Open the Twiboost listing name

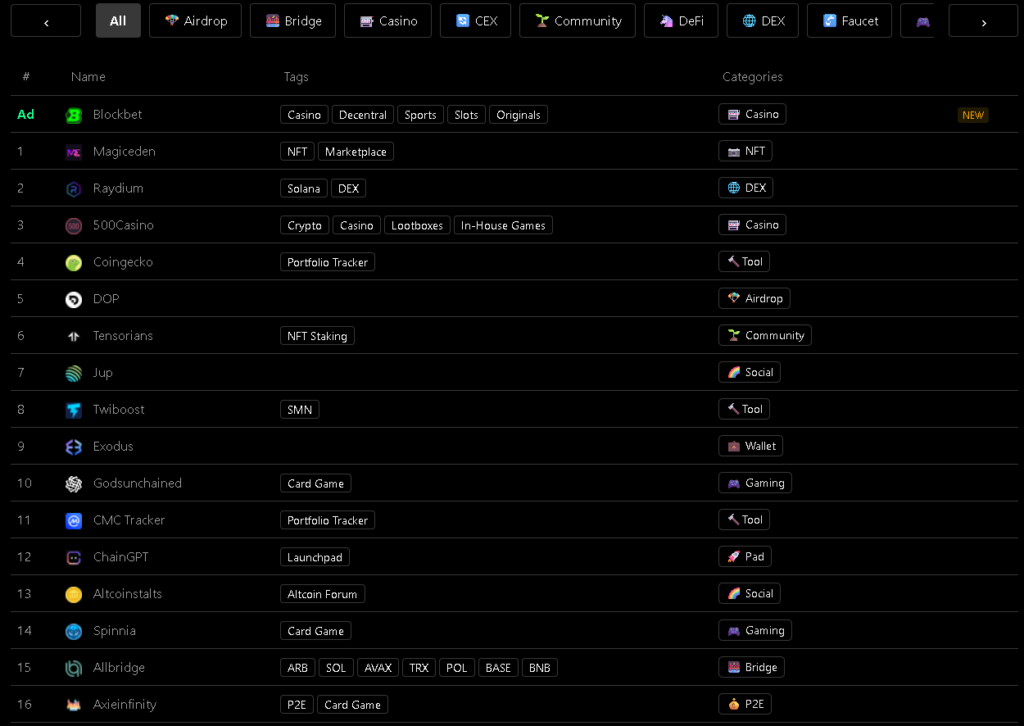click(x=118, y=410)
